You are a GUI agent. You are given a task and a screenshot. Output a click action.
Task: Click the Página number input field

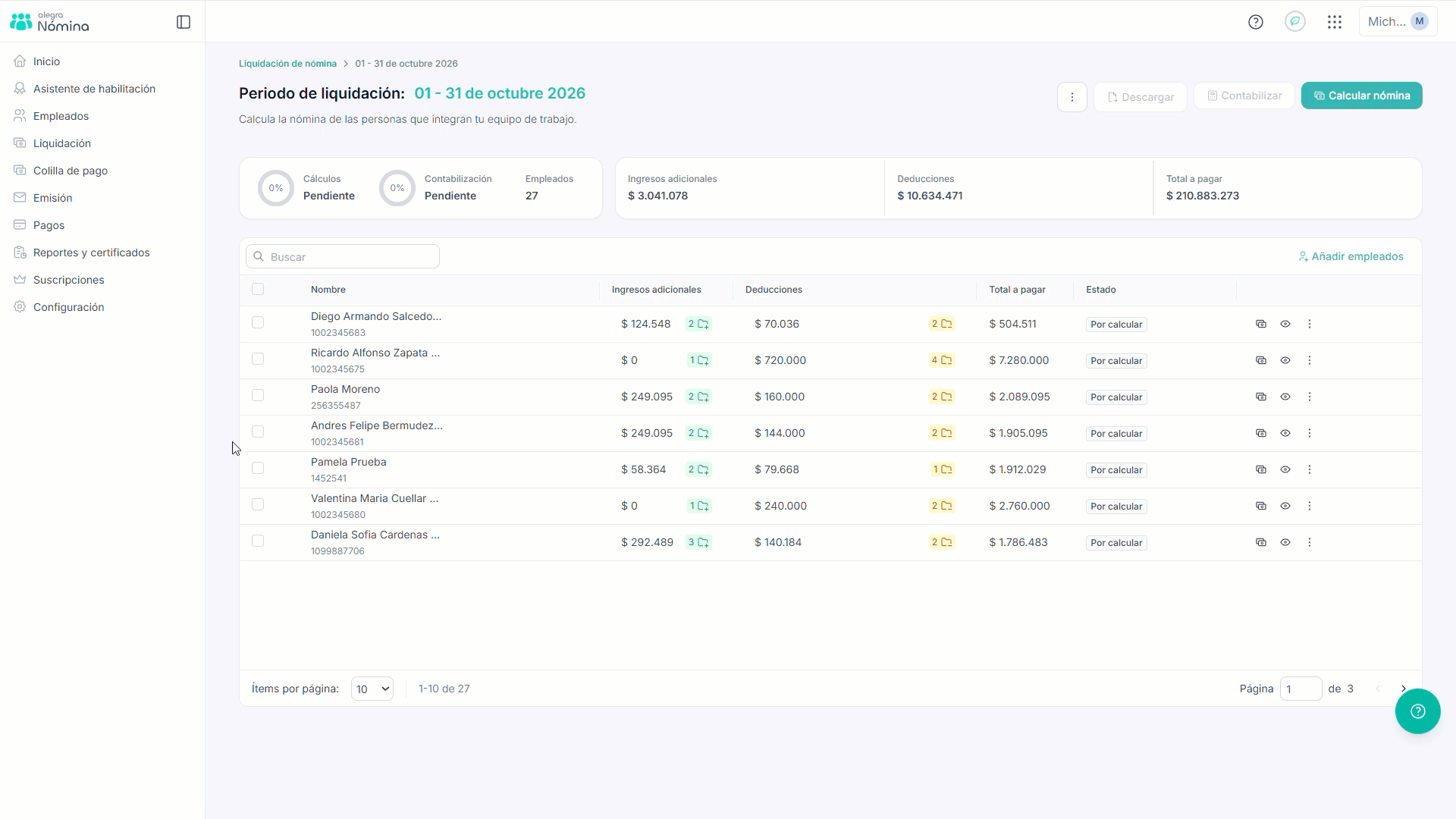tap(1301, 689)
